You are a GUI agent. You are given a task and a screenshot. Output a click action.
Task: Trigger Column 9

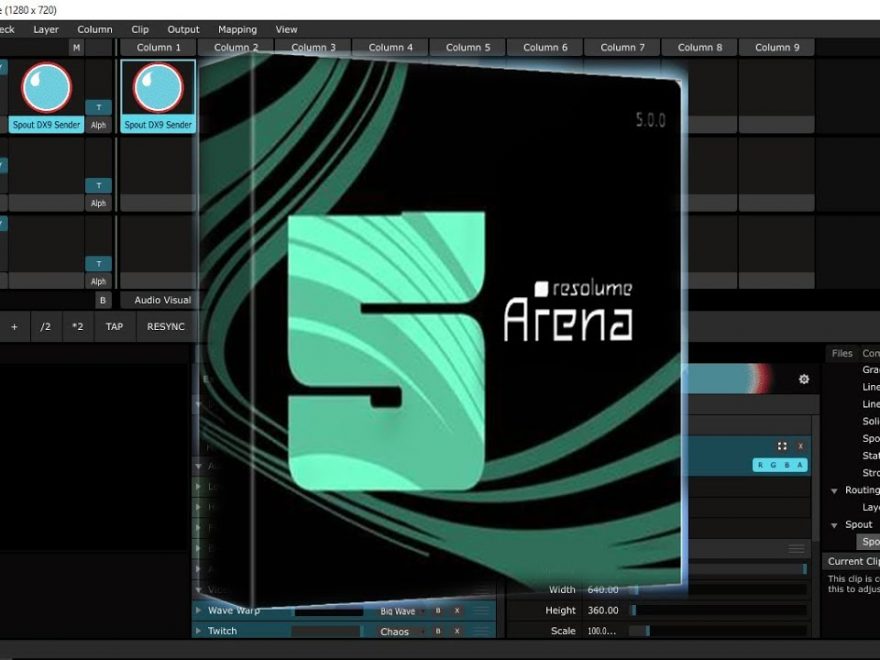tap(777, 48)
